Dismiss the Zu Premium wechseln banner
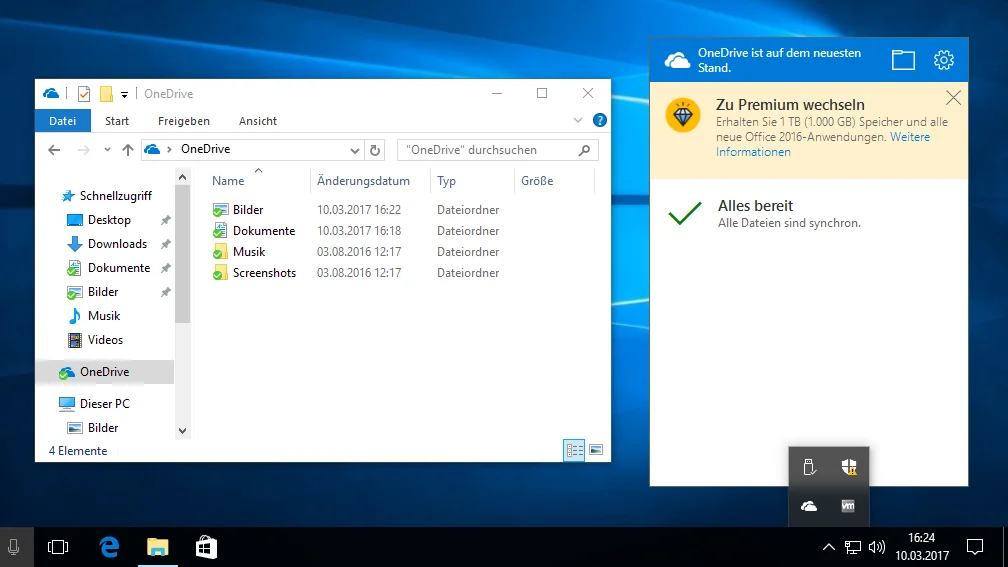Viewport: 1008px width, 567px height. pos(953,98)
